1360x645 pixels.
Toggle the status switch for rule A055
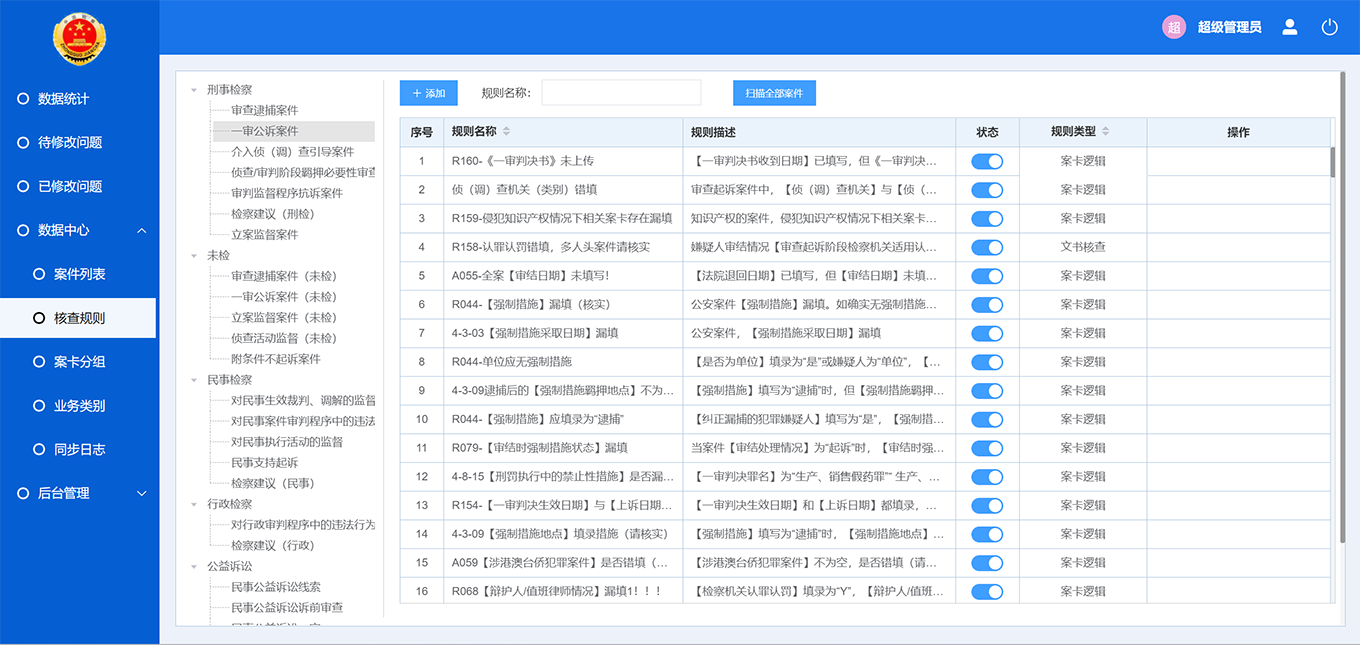(x=988, y=276)
